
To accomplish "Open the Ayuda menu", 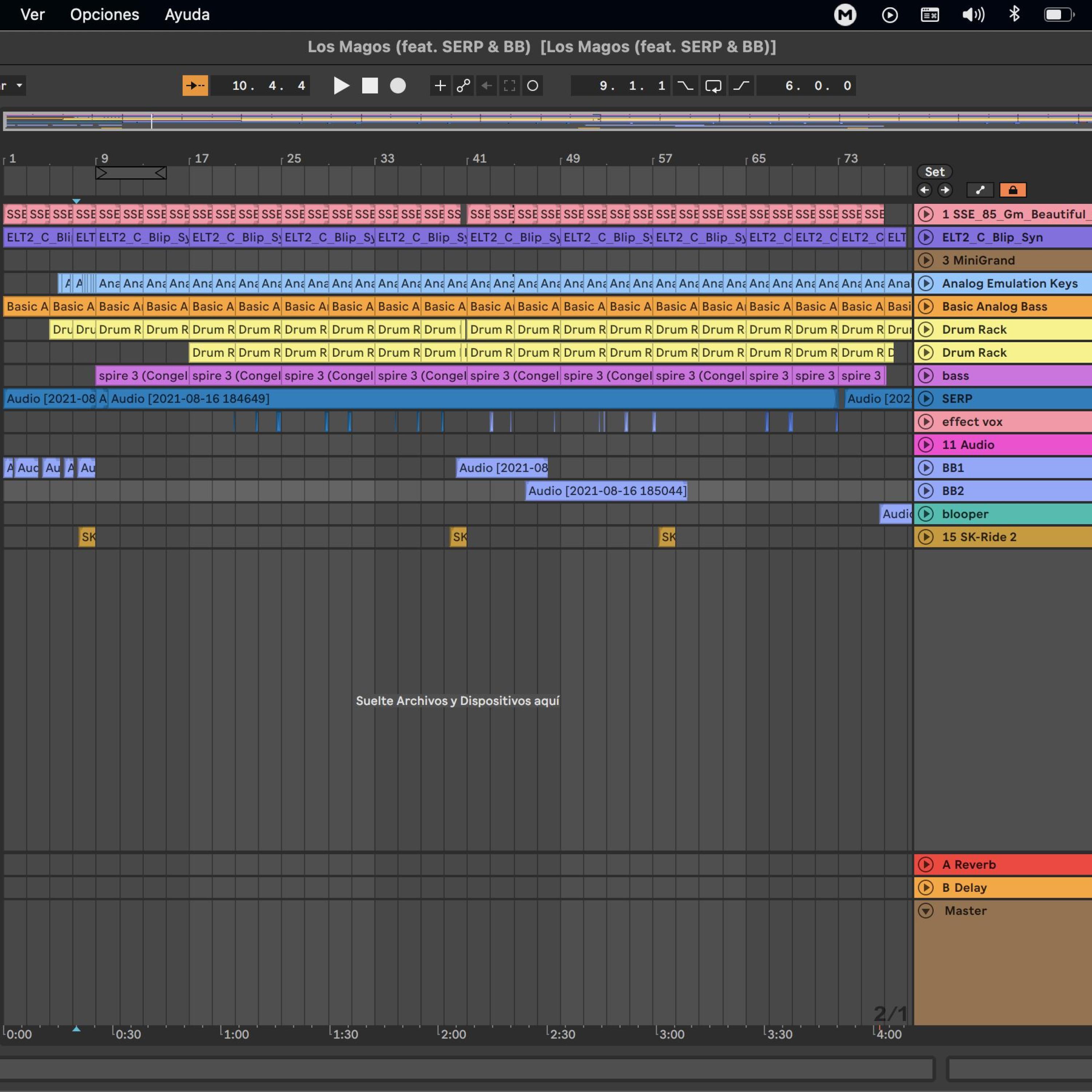I will [x=187, y=15].
